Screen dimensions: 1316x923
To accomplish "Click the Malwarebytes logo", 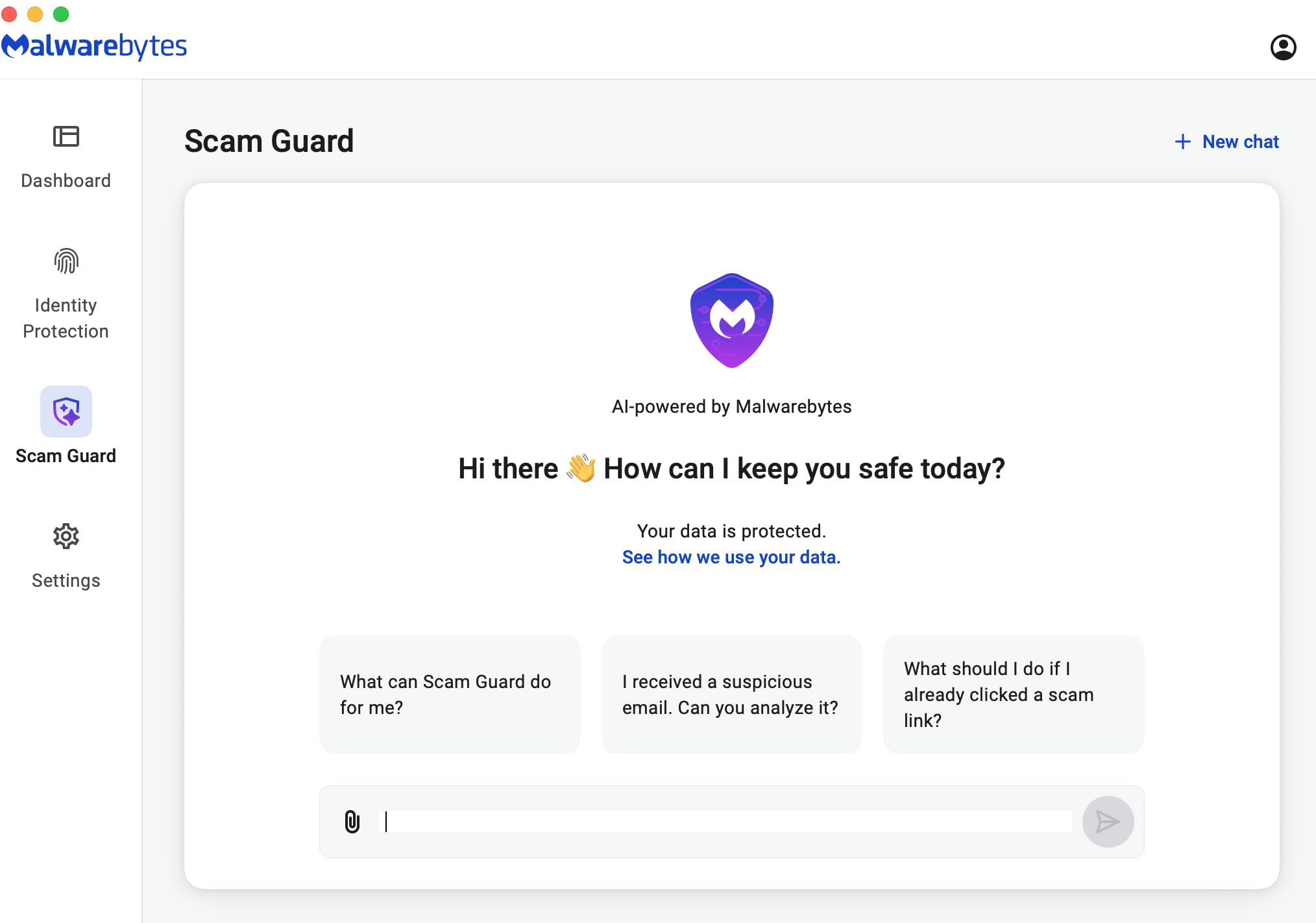I will point(94,46).
